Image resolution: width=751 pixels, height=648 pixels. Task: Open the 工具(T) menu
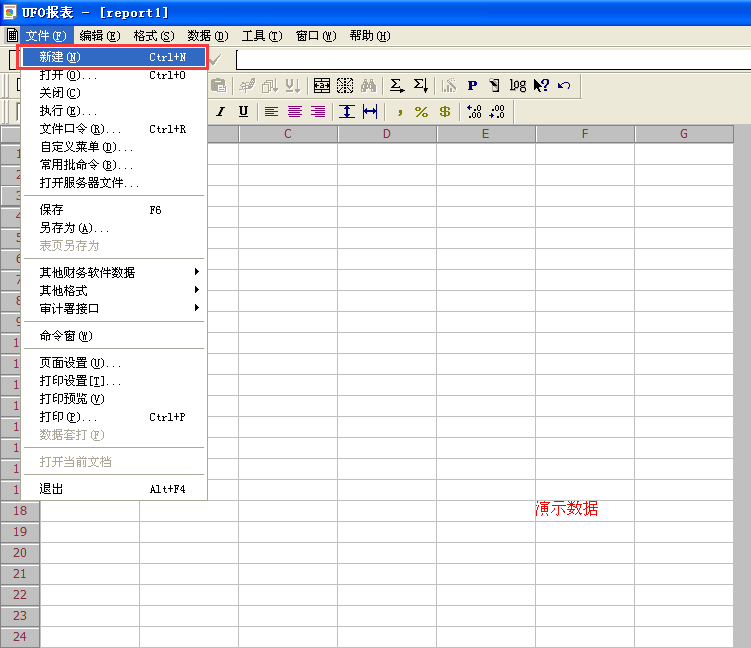[262, 36]
